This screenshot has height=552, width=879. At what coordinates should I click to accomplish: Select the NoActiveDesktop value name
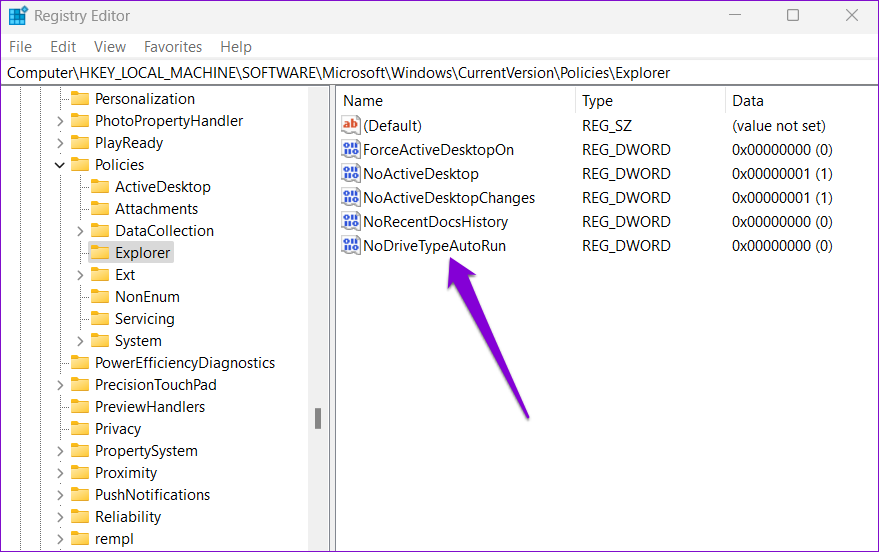click(x=421, y=174)
